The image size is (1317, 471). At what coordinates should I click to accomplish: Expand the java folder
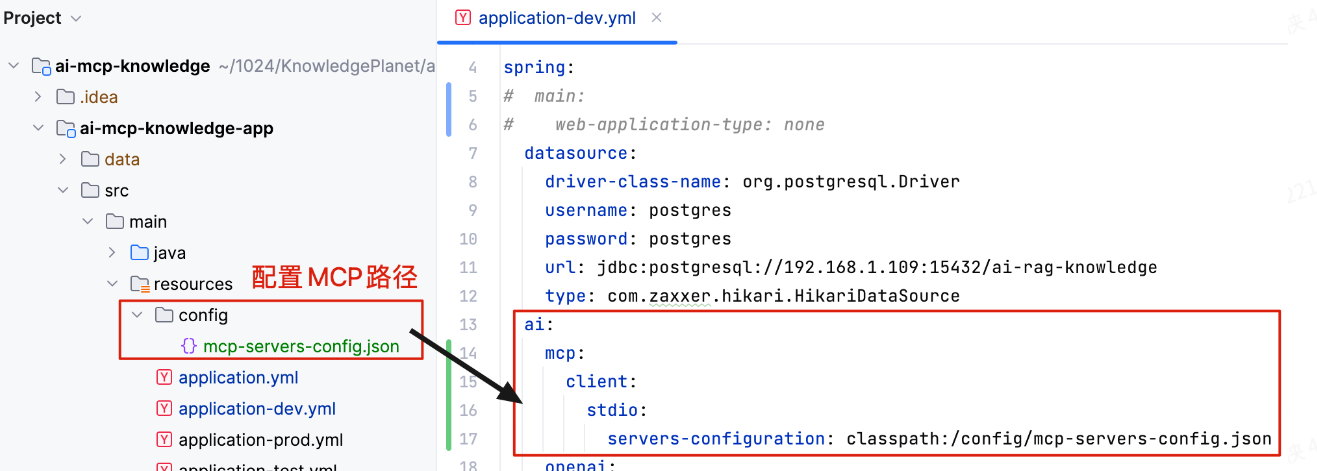pos(112,253)
